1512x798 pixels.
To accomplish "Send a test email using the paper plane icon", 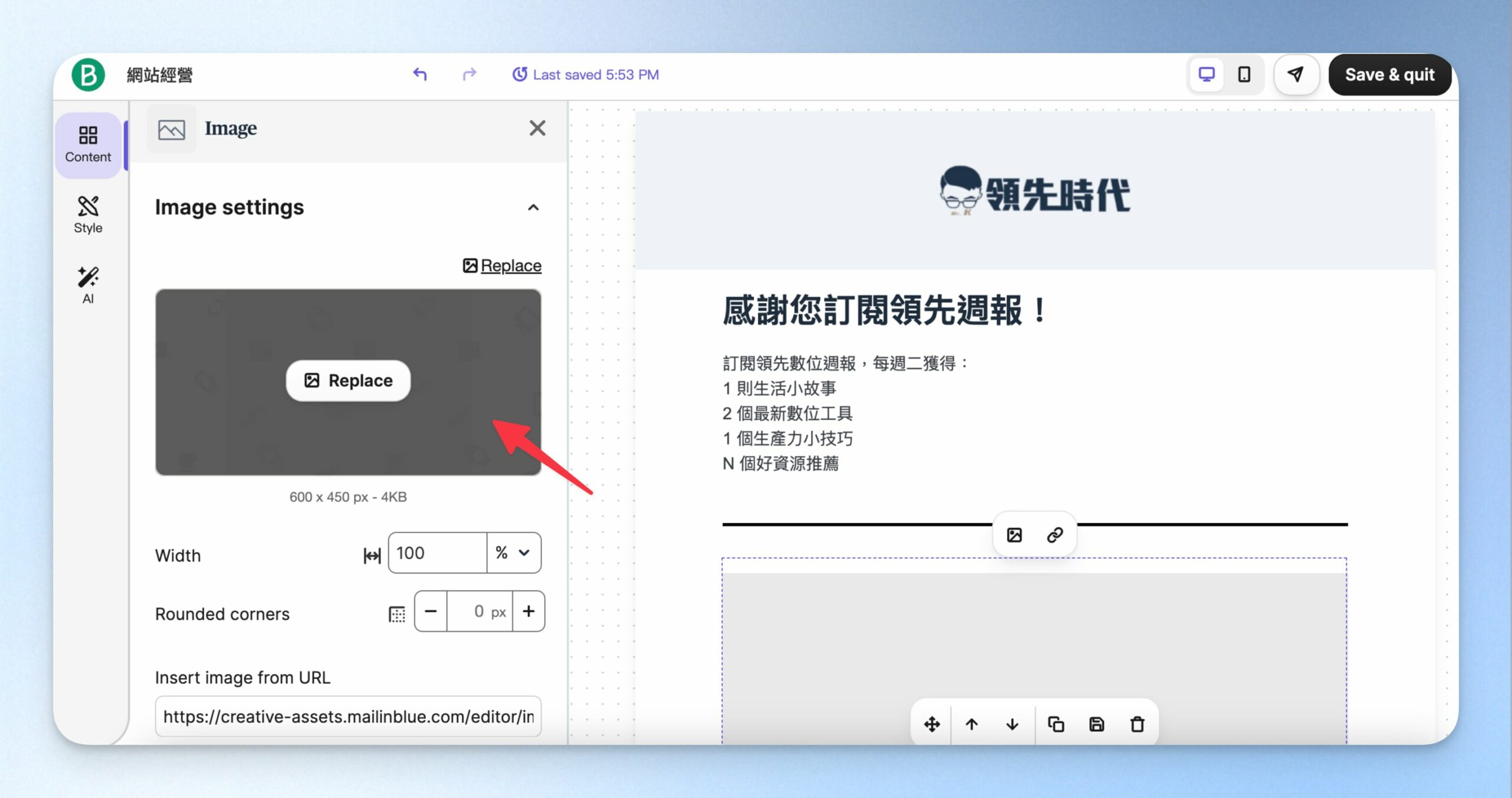I will coord(1296,74).
